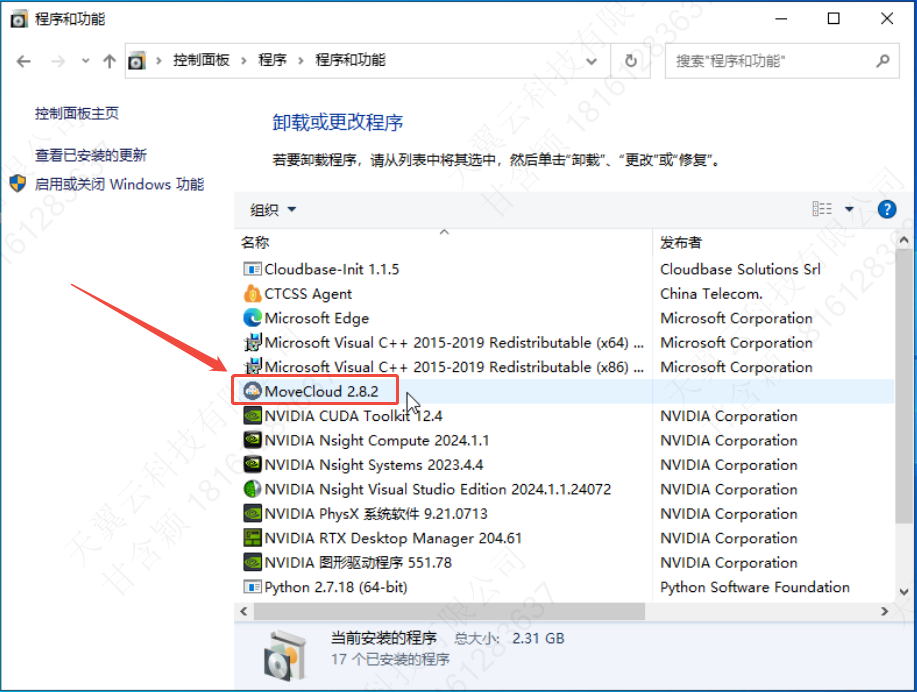Click the change view layout icon

(822, 209)
